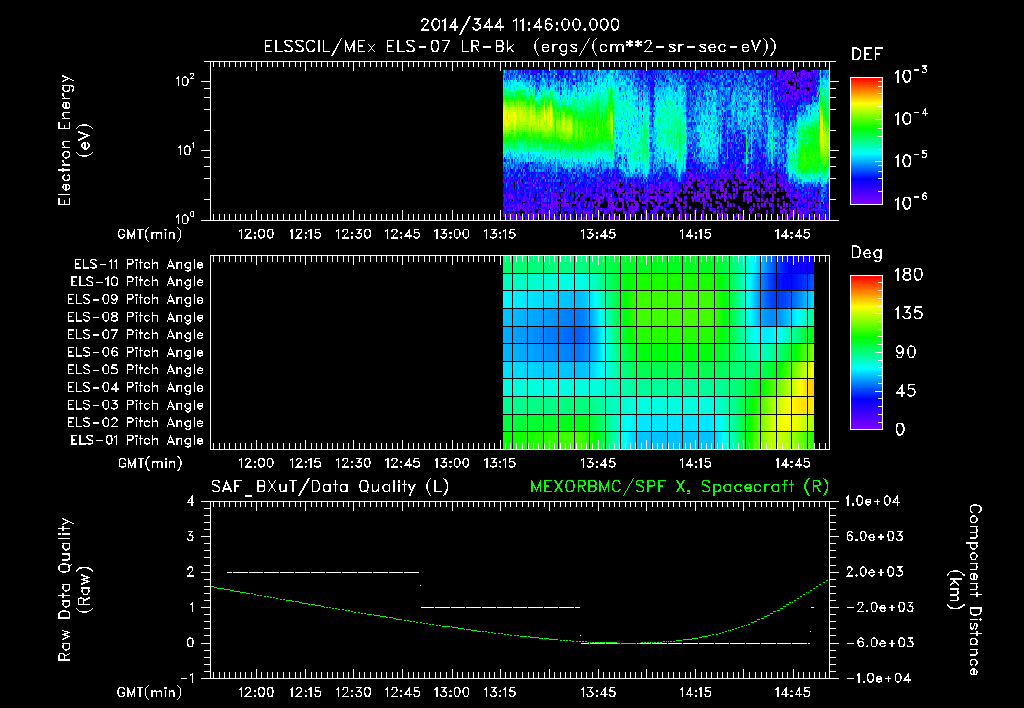Click the ELS-03 Pitch Angle row label
Screen dimensions: 1024x708
(136, 405)
